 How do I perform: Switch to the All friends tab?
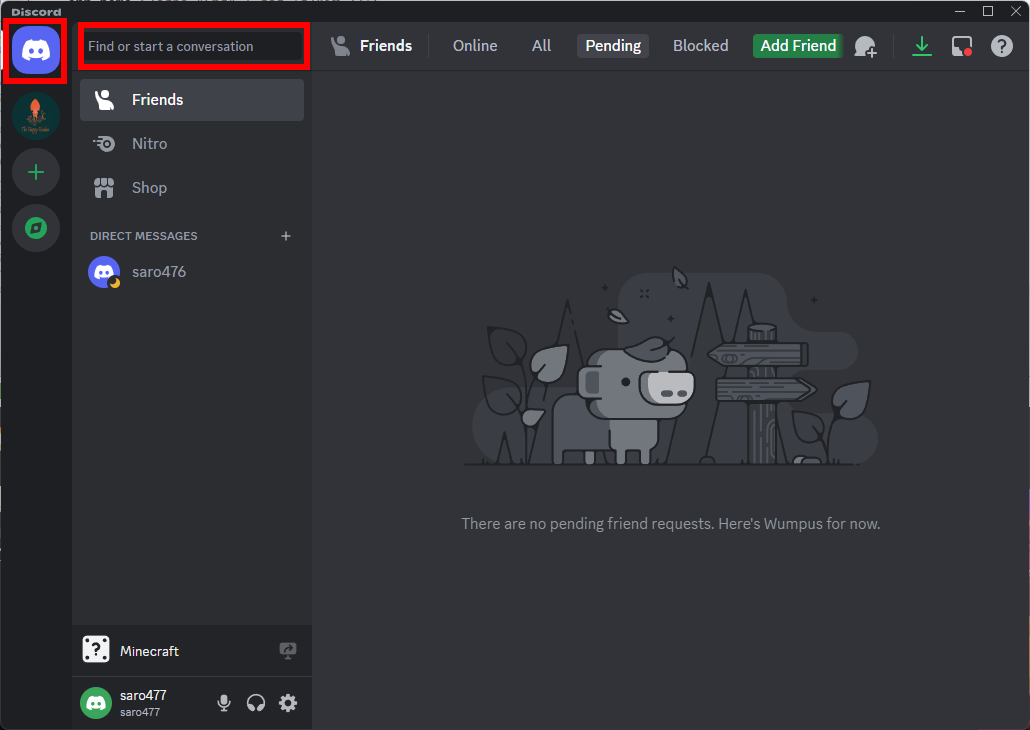click(x=541, y=46)
